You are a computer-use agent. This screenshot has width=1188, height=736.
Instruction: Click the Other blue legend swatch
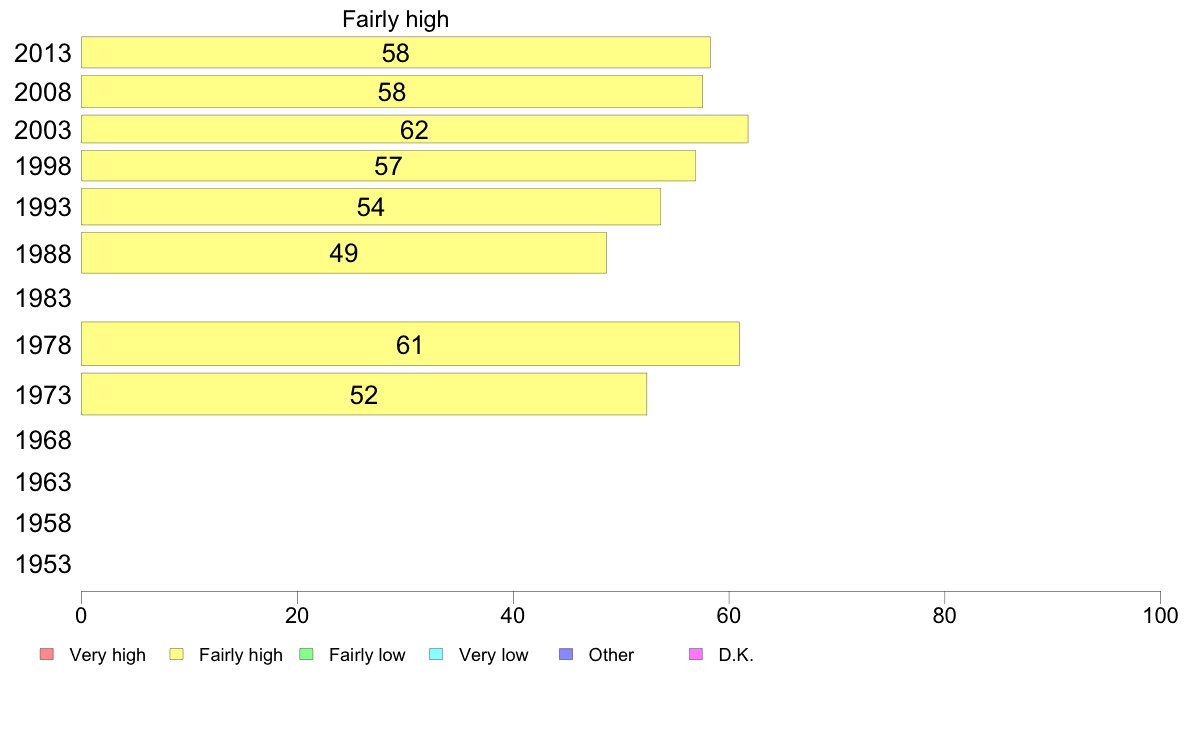566,654
